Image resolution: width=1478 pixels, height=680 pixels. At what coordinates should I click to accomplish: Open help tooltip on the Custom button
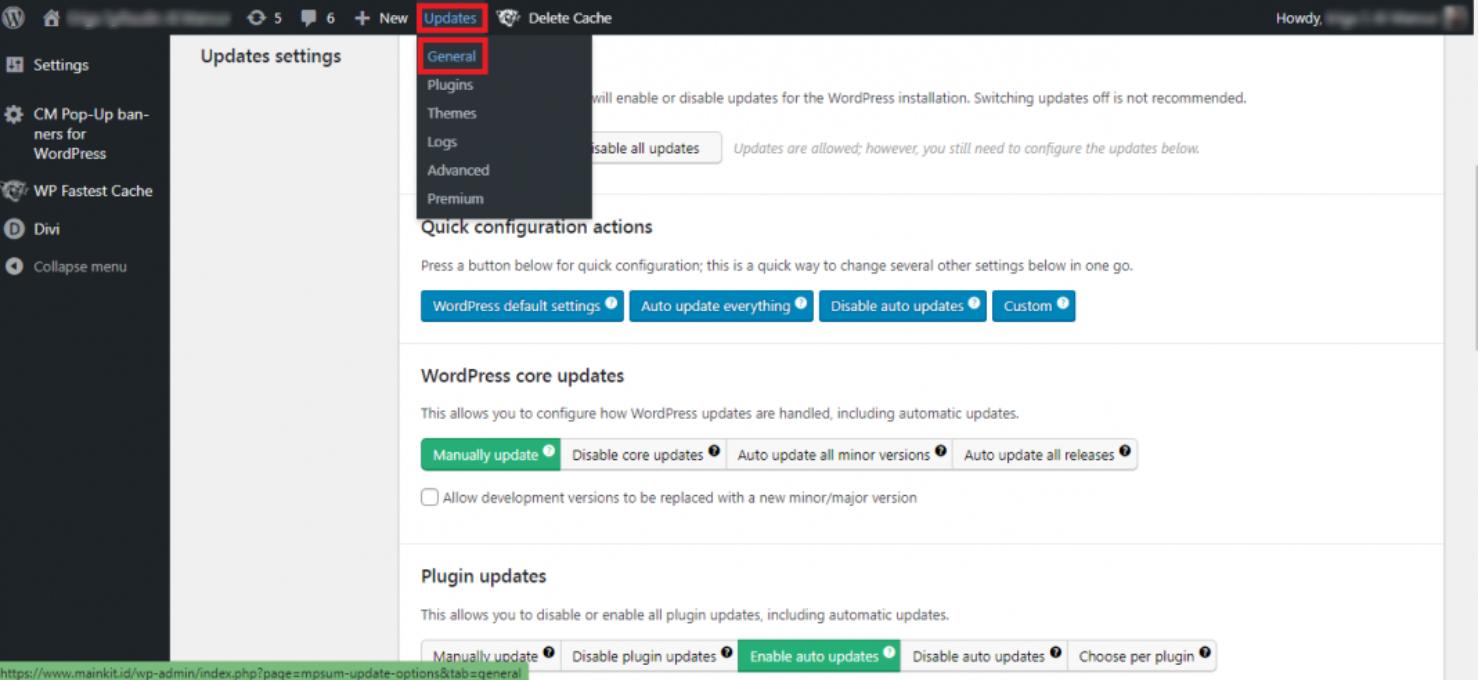click(x=1063, y=303)
